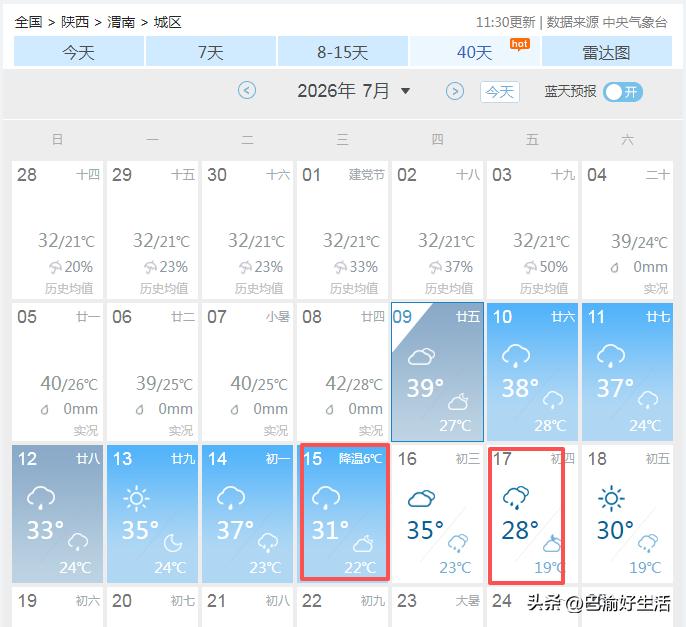Toggle the 蓝天预报 switch
This screenshot has width=686, height=627.
(622, 92)
